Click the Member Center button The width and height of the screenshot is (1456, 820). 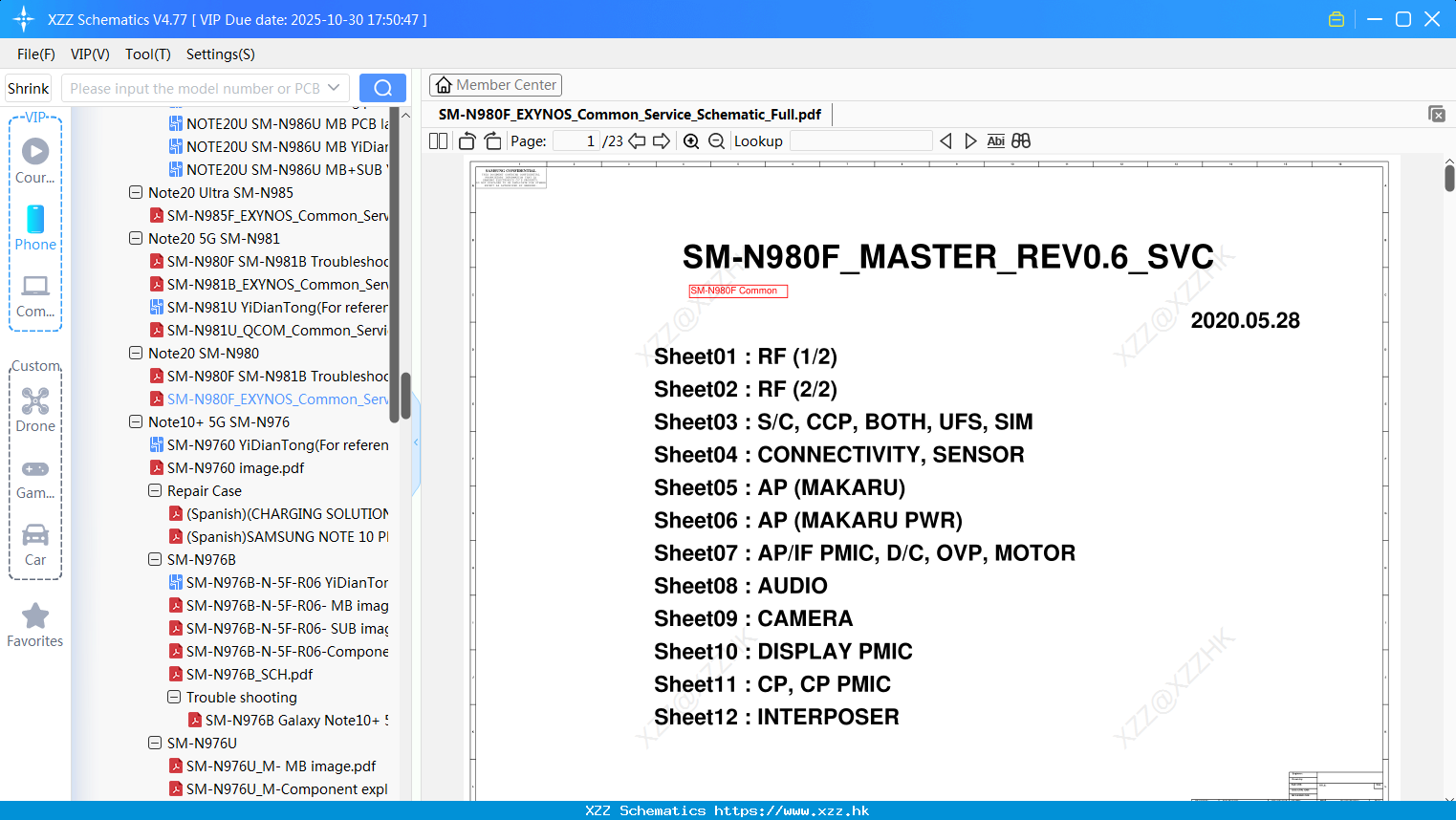pyautogui.click(x=495, y=84)
